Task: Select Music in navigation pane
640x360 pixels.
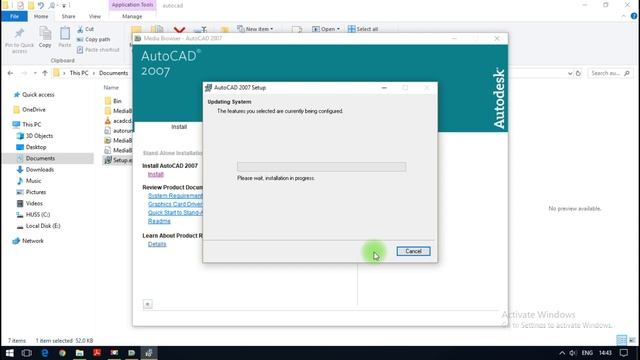Action: 33,181
